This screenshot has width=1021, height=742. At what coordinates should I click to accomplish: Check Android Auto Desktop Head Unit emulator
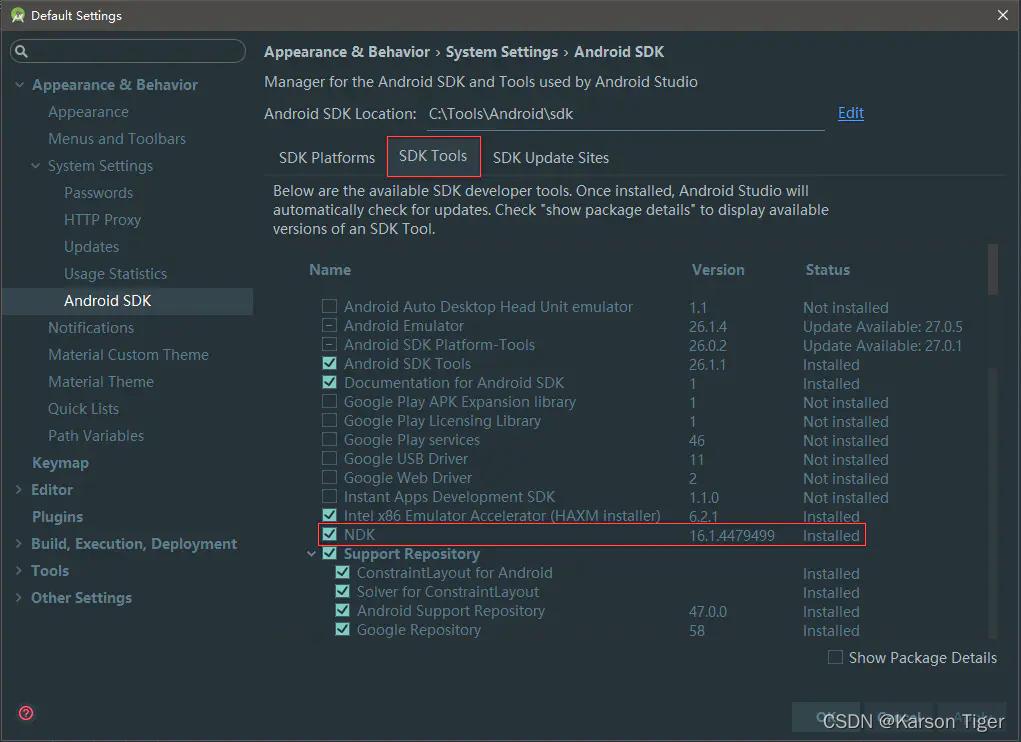(x=329, y=306)
